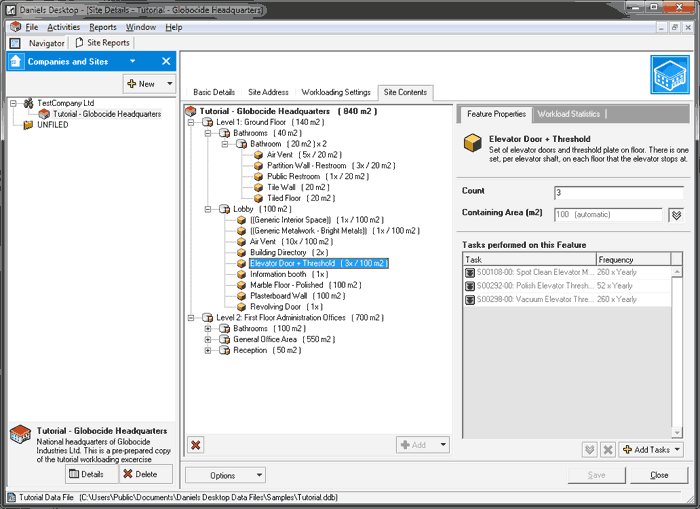The height and width of the screenshot is (509, 700).
Task: Collapse the Bathrooms 40 m2 node
Action: coord(208,133)
